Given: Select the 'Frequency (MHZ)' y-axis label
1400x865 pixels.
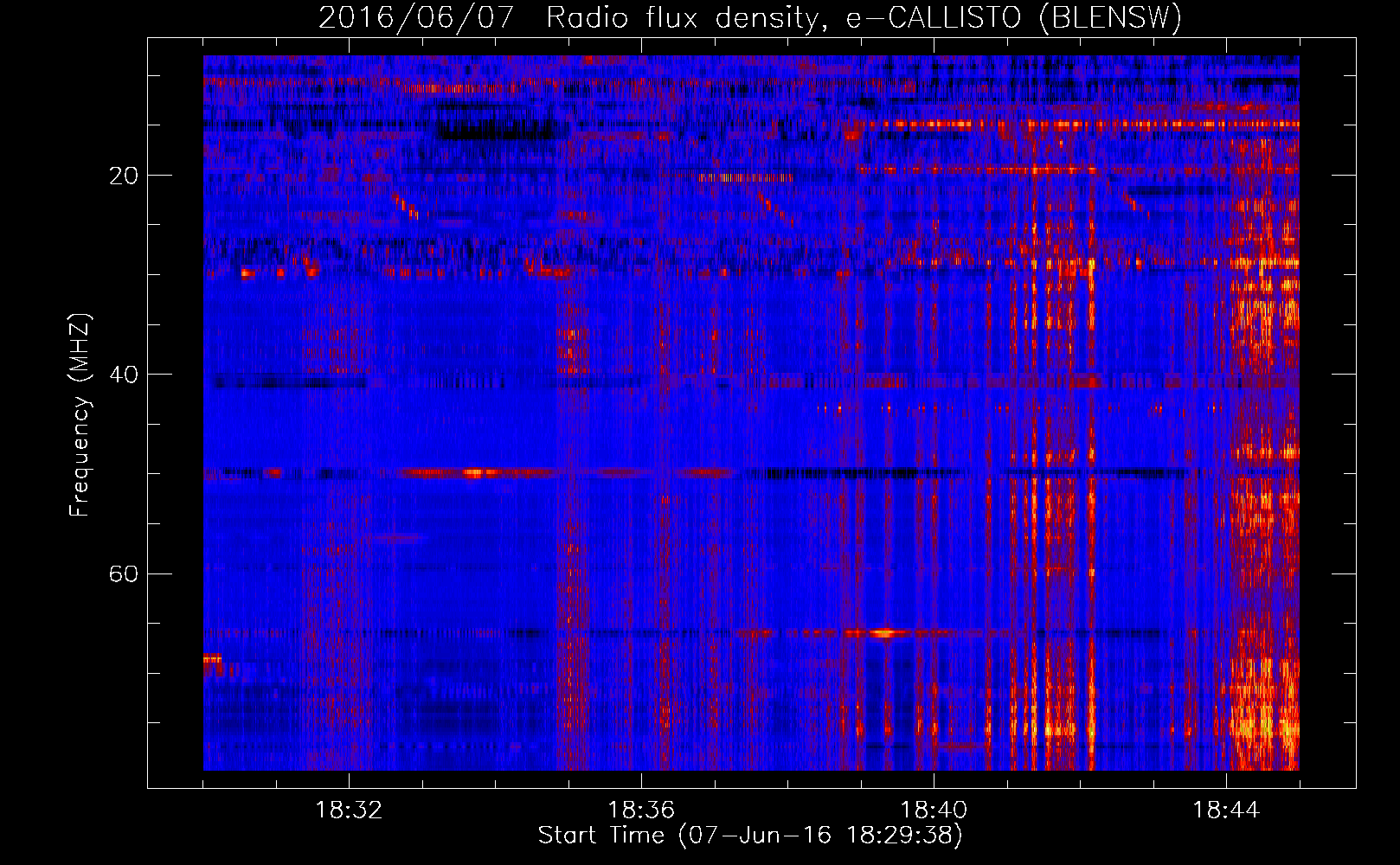Looking at the screenshot, I should [80, 415].
